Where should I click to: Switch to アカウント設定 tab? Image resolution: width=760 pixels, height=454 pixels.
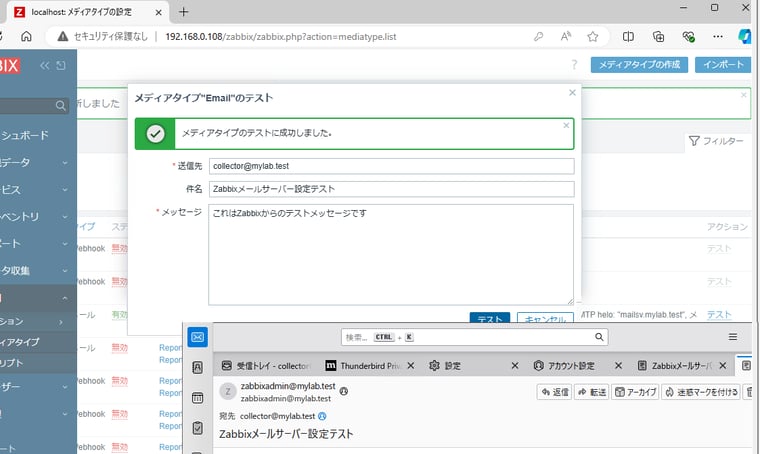coord(565,366)
